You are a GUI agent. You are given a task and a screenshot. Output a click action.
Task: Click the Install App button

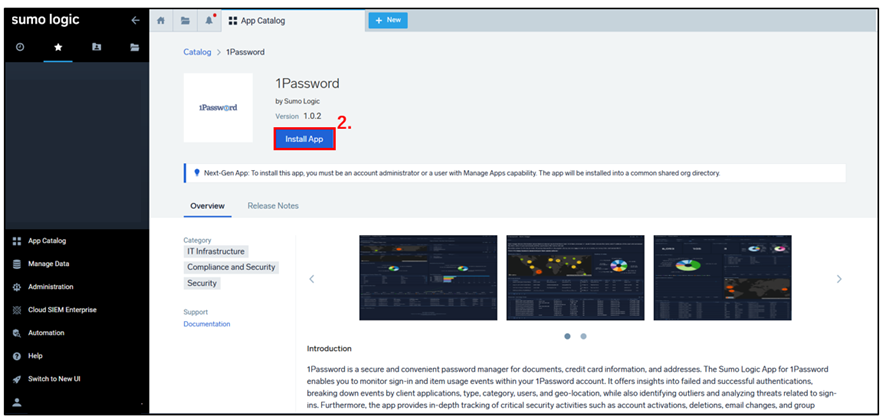305,139
